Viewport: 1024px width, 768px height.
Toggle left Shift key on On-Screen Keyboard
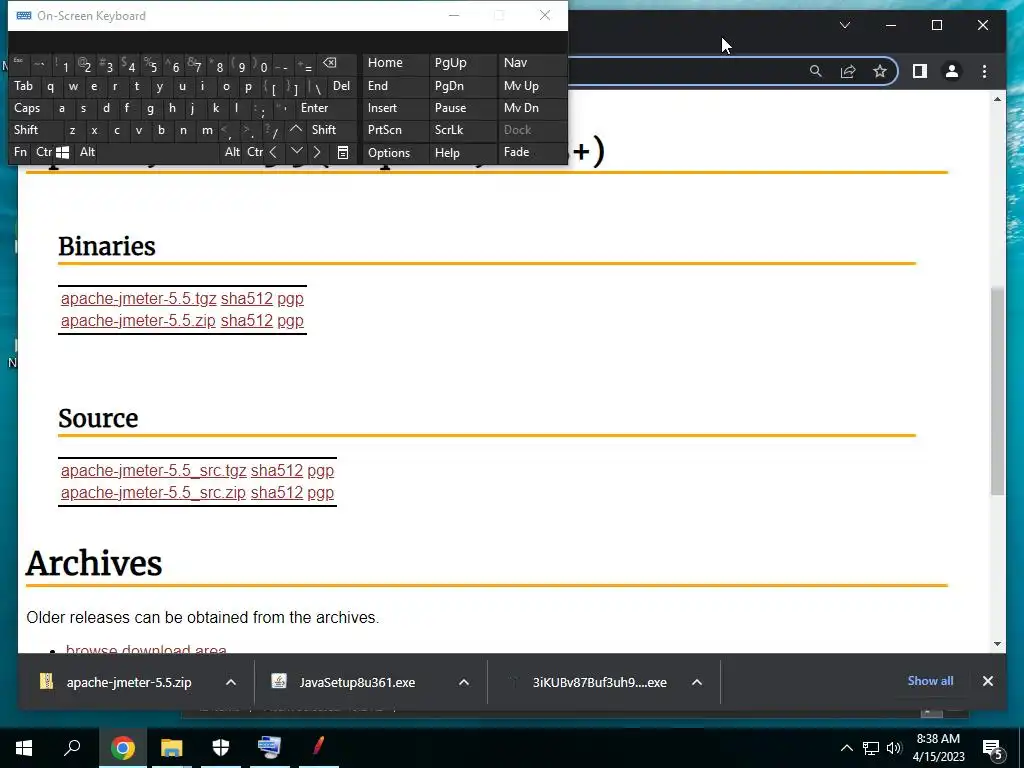(x=26, y=130)
